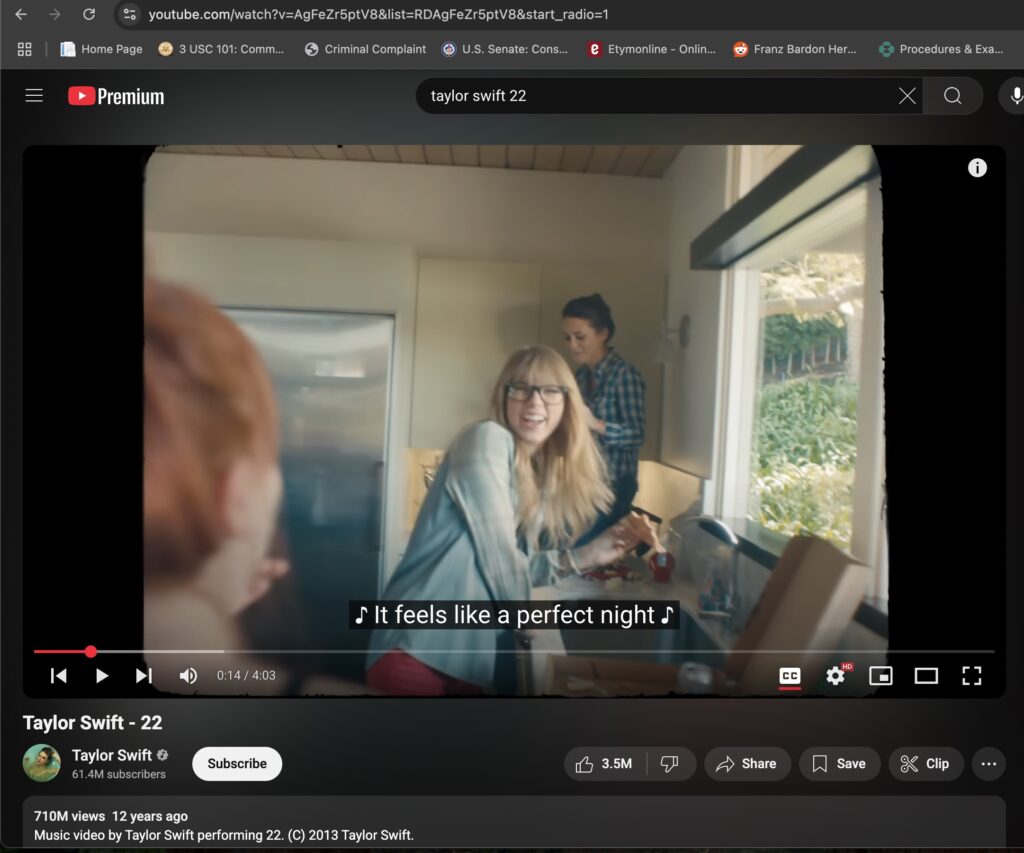Play the paused video
The width and height of the screenshot is (1024, 853).
pos(101,676)
